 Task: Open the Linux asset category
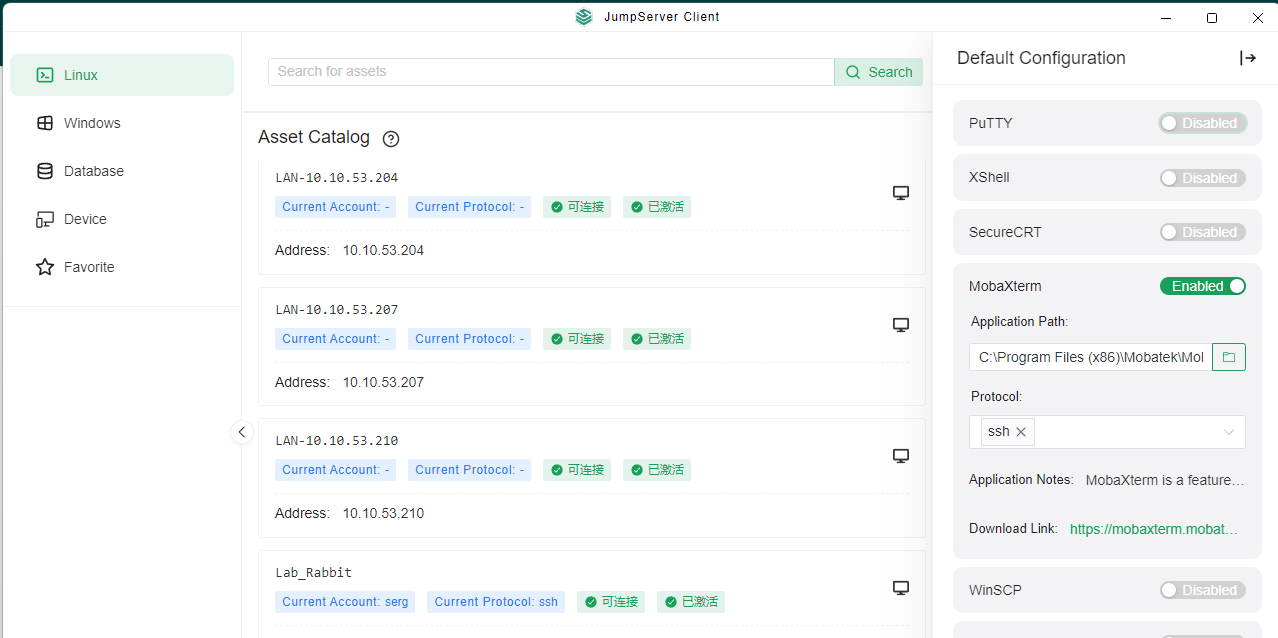pyautogui.click(x=122, y=75)
